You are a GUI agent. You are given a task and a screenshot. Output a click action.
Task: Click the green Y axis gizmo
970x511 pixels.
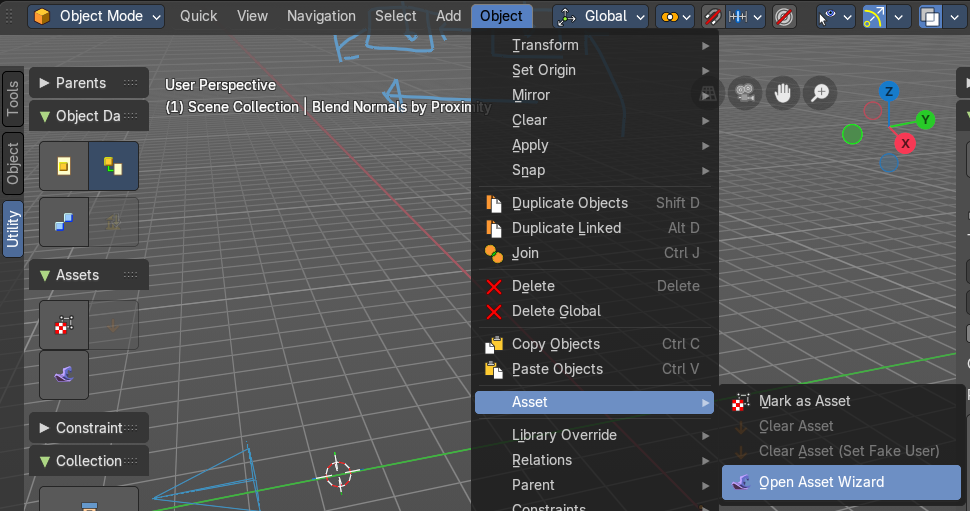click(x=925, y=119)
